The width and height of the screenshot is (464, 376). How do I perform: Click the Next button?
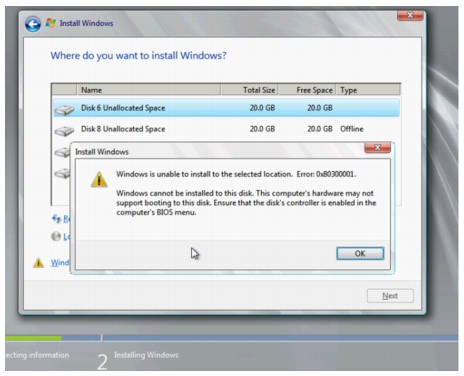click(390, 296)
